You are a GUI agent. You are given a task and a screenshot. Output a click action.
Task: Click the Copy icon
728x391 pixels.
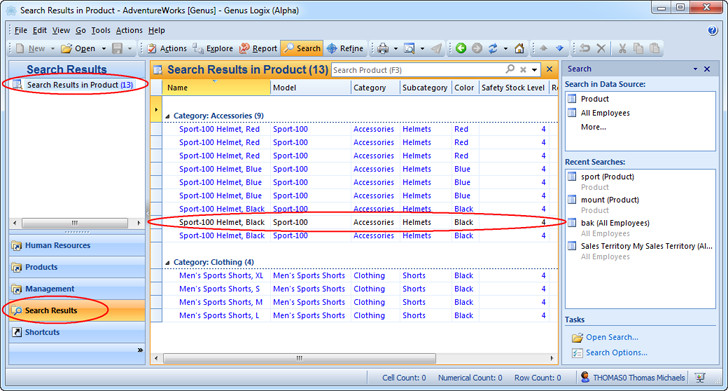tap(638, 48)
